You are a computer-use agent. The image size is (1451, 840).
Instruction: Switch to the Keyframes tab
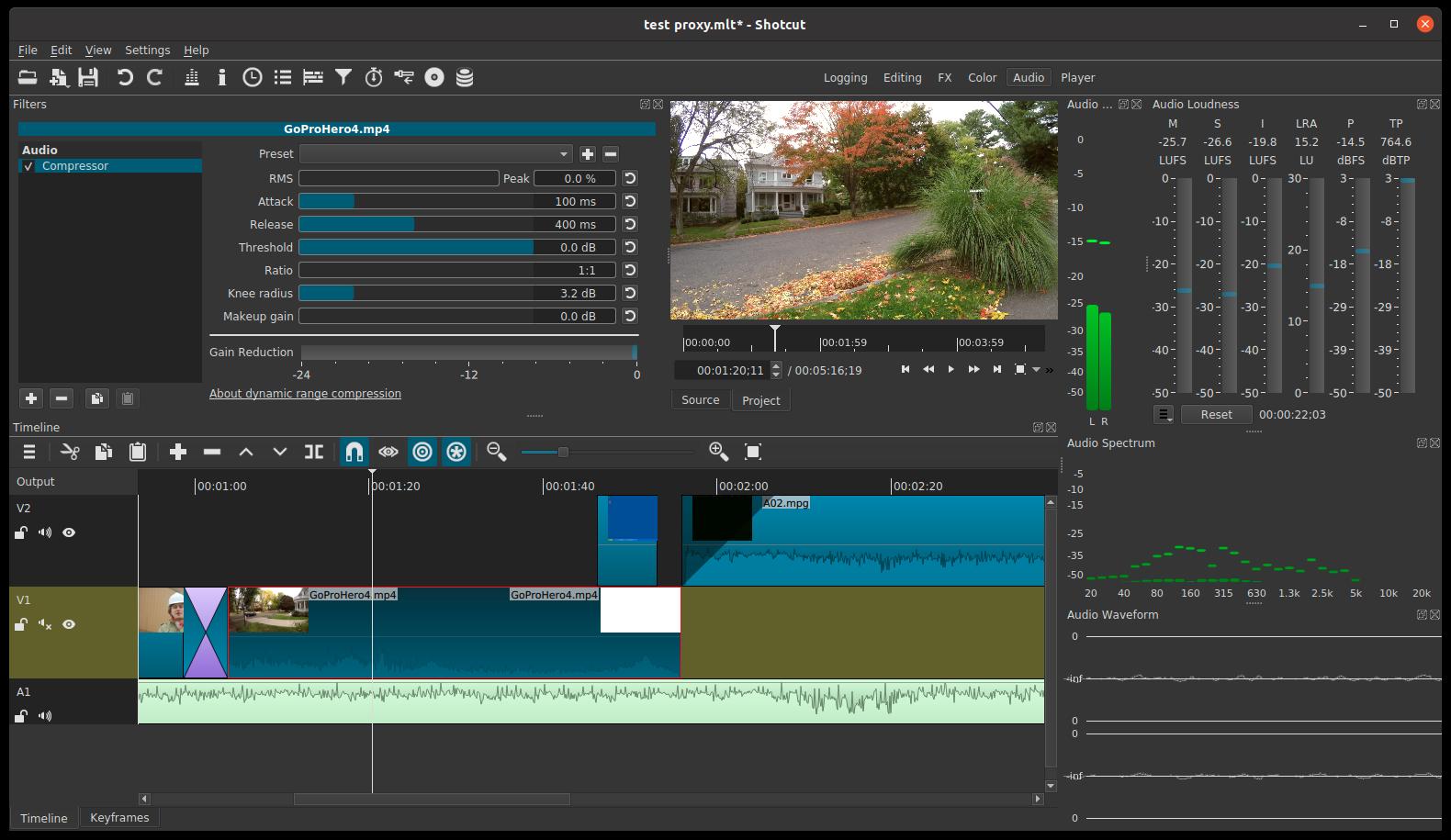pyautogui.click(x=119, y=818)
